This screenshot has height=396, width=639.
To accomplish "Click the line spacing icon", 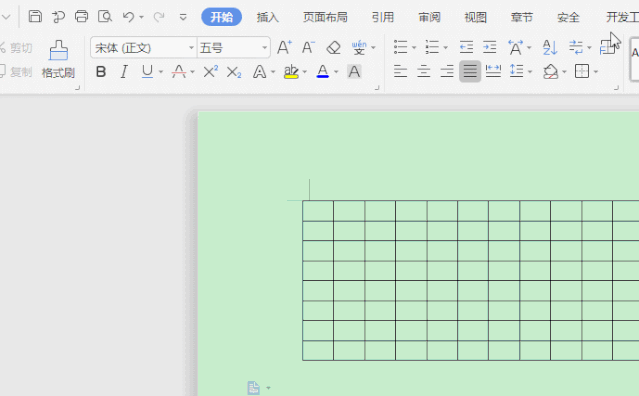I will (516, 72).
